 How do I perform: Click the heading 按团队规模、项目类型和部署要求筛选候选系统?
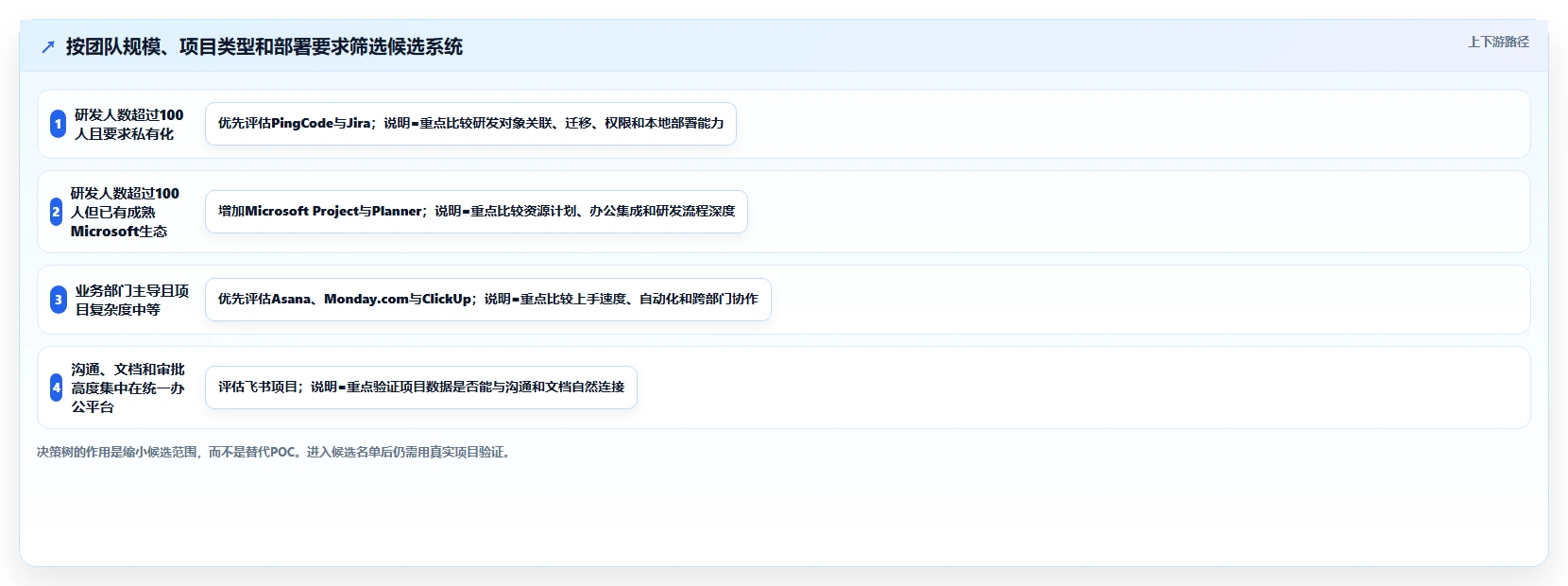pyautogui.click(x=264, y=46)
